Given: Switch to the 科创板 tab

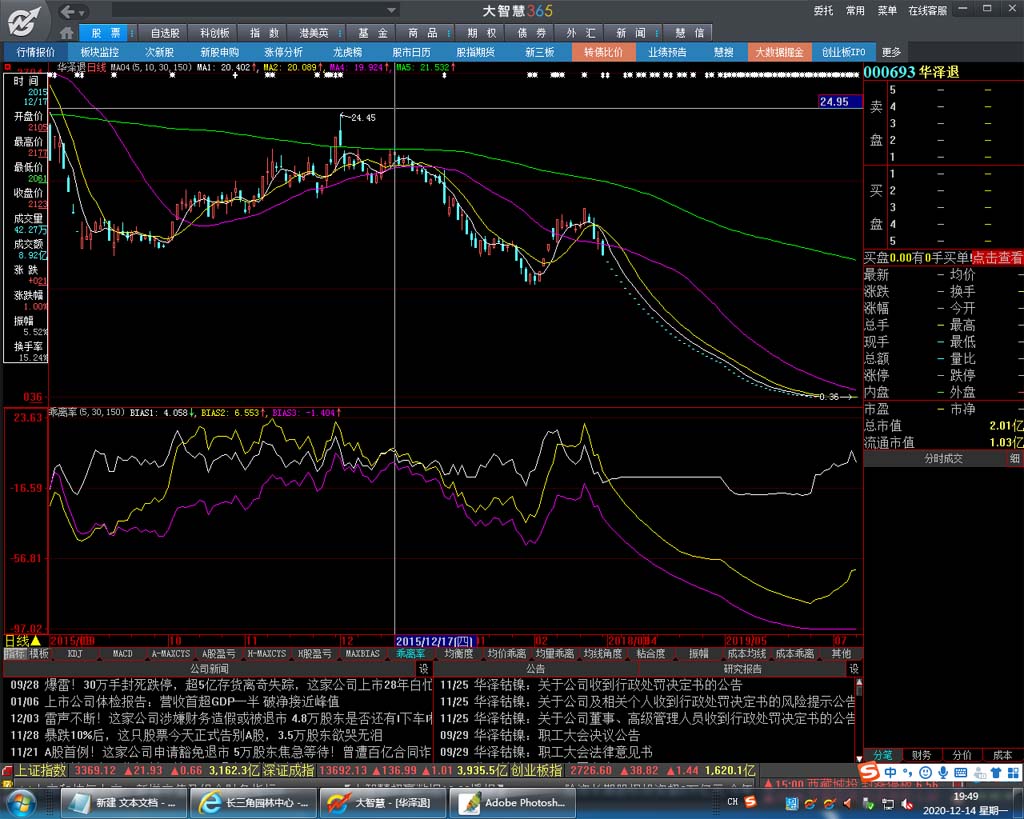Looking at the screenshot, I should 214,33.
